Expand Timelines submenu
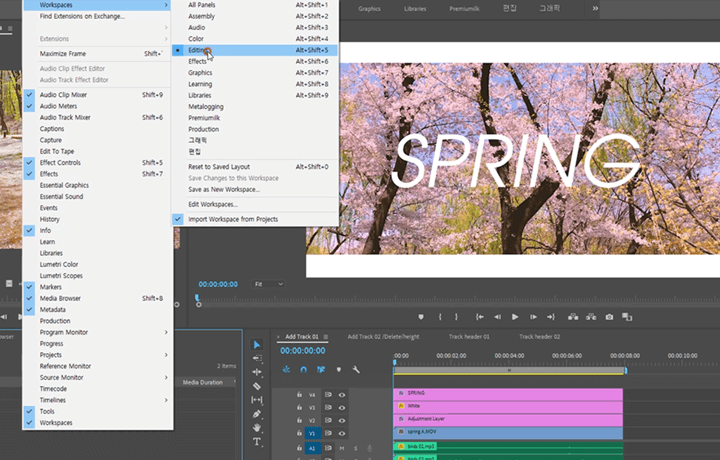Screen dimensions: 720x460 point(98,400)
